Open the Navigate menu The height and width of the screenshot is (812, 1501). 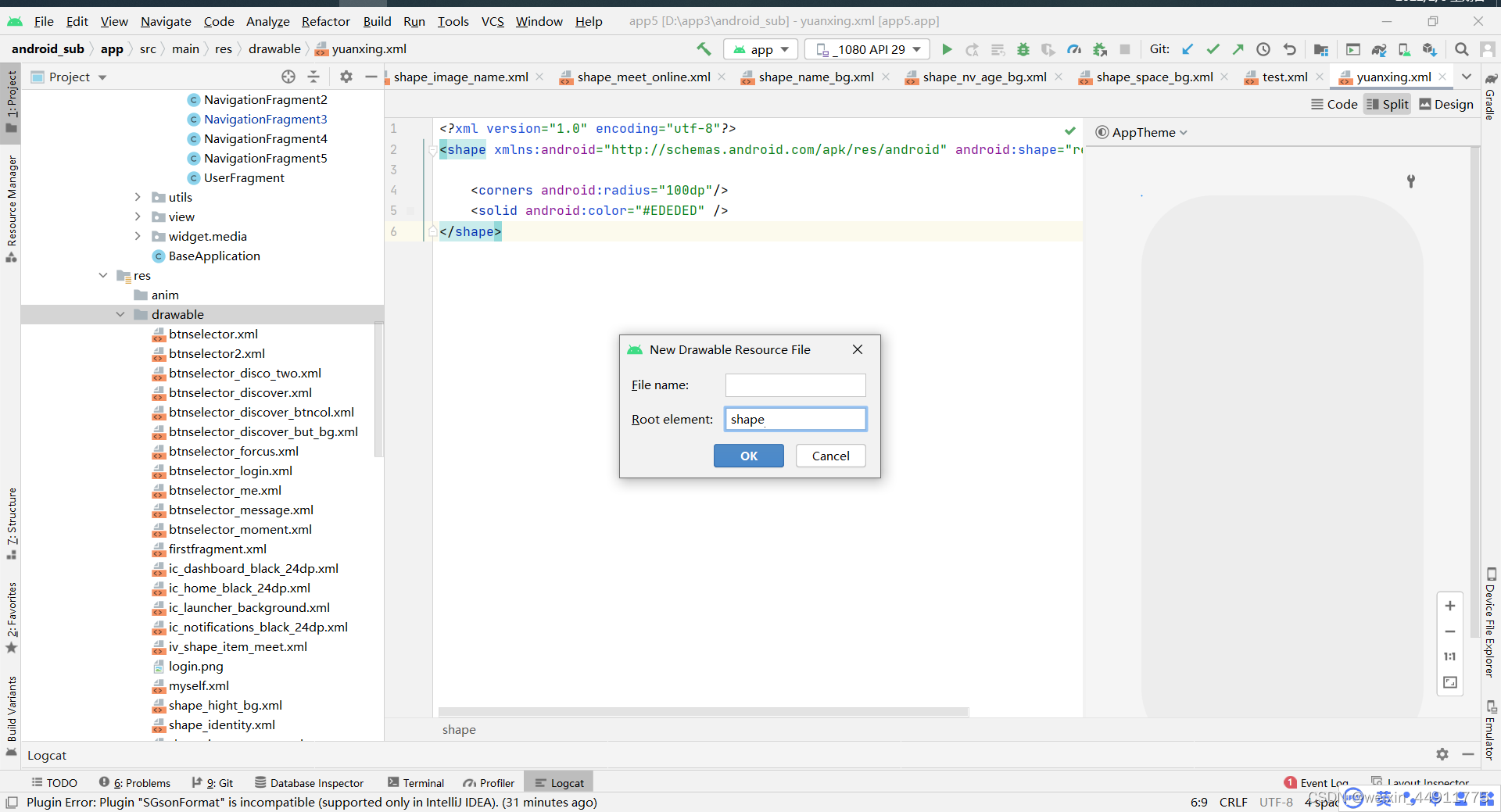166,21
